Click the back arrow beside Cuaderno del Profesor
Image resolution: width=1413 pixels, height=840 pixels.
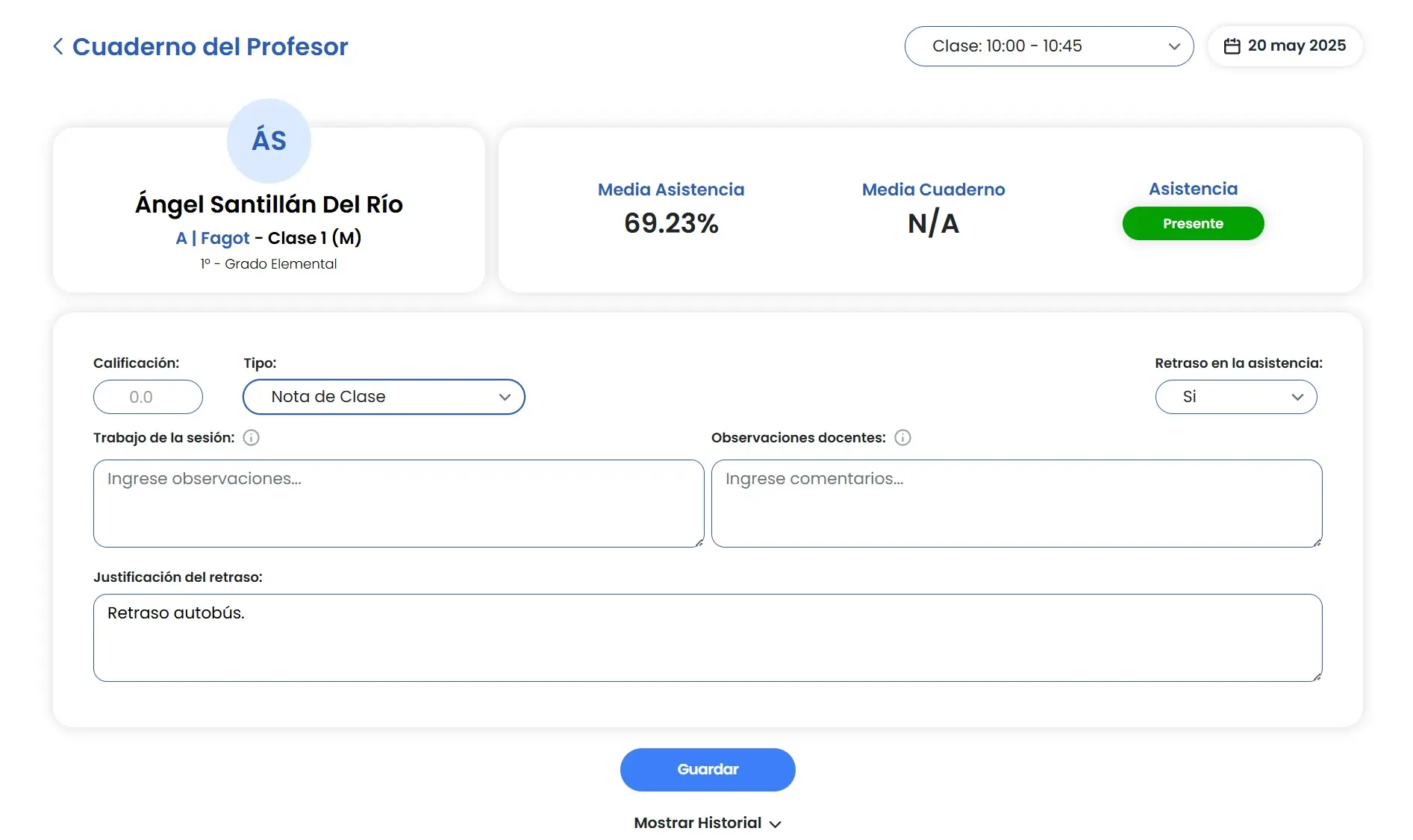(x=57, y=46)
